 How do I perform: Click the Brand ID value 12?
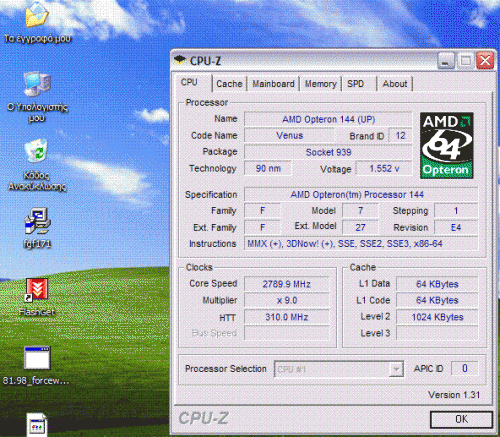click(x=400, y=136)
